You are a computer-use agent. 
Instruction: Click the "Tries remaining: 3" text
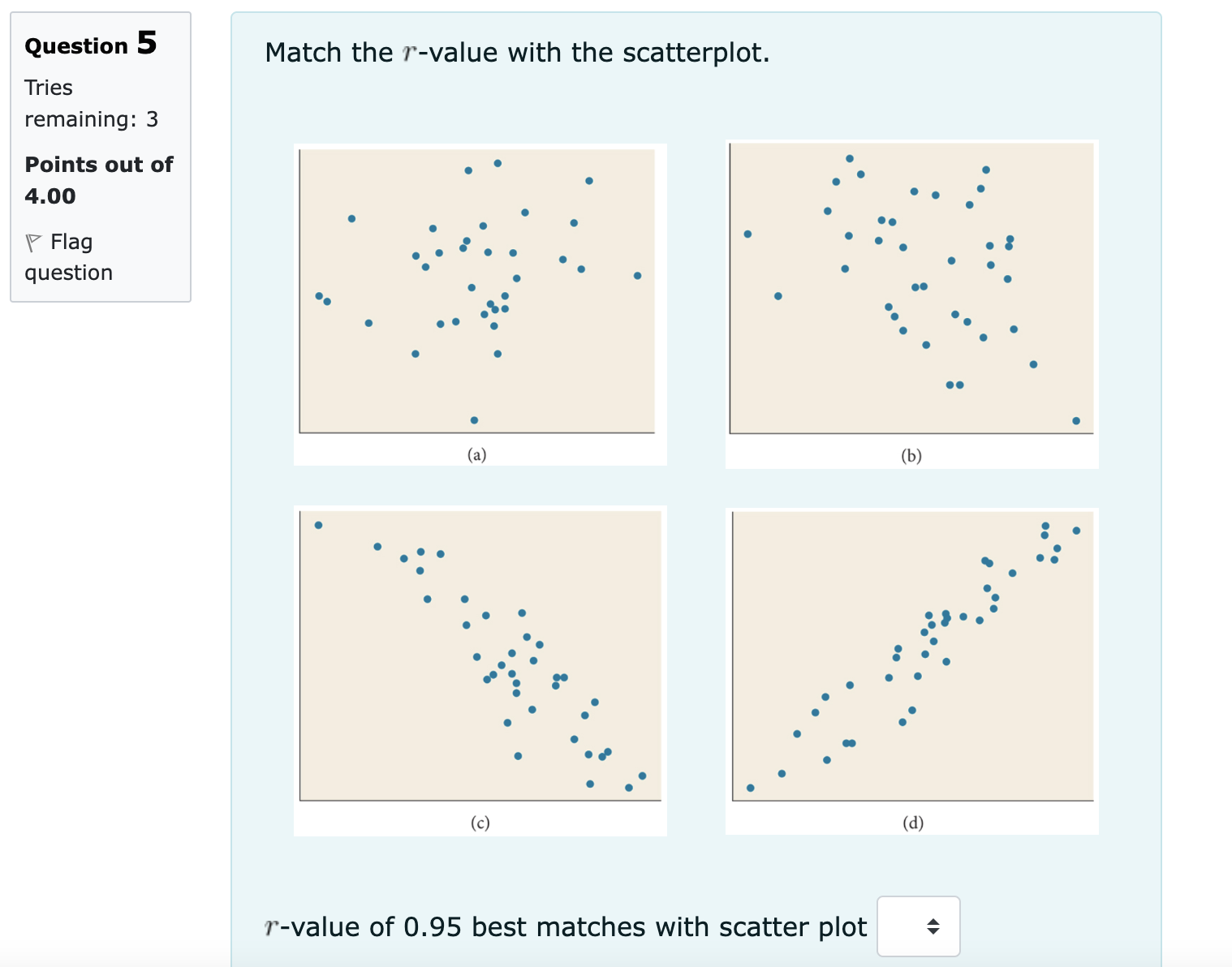click(91, 103)
